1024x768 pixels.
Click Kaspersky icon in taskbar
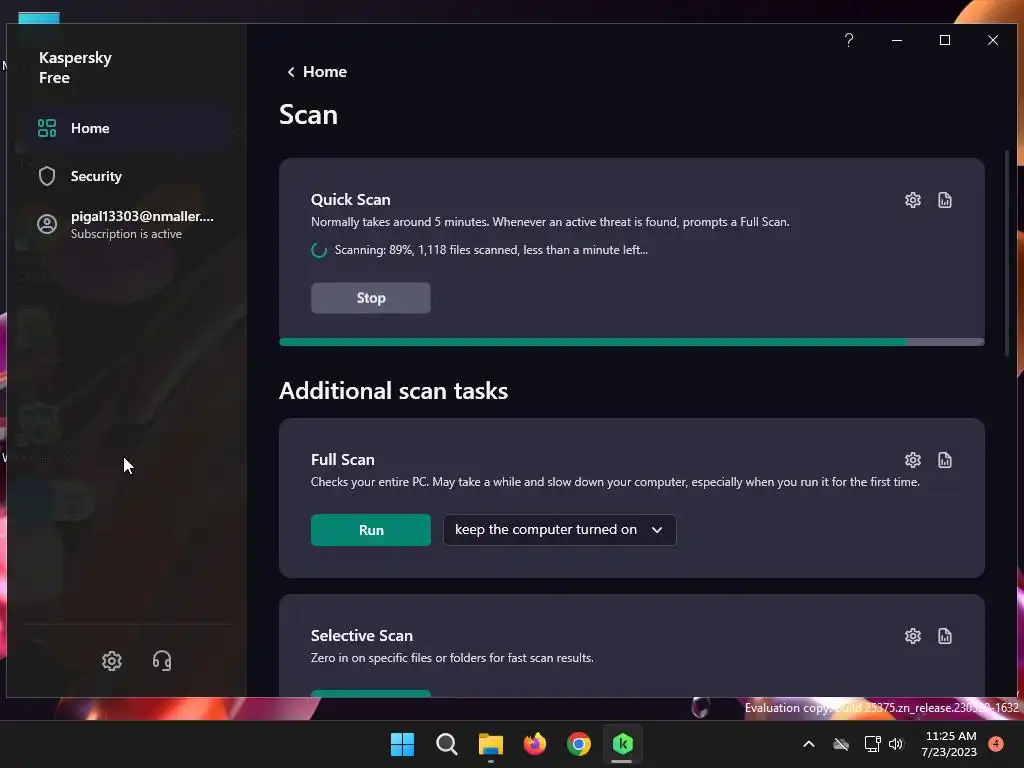pos(622,744)
